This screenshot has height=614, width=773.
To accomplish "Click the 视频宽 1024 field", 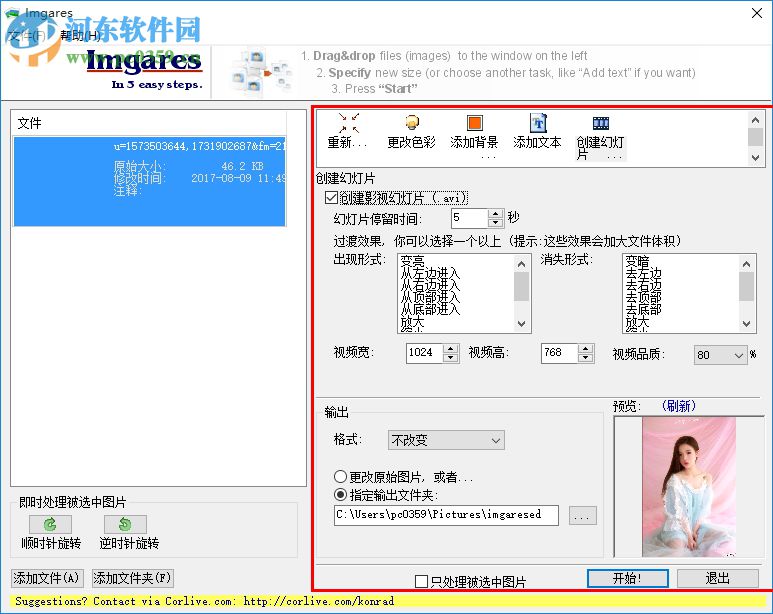I will (425, 353).
